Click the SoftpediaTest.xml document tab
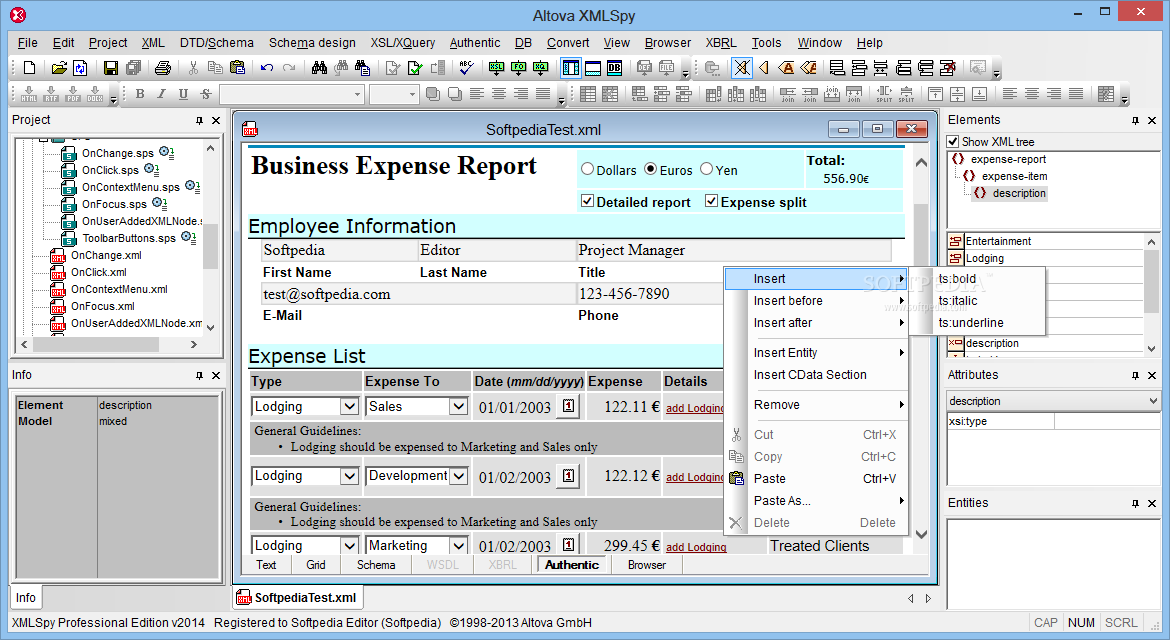Image resolution: width=1170 pixels, height=640 pixels. [x=297, y=597]
